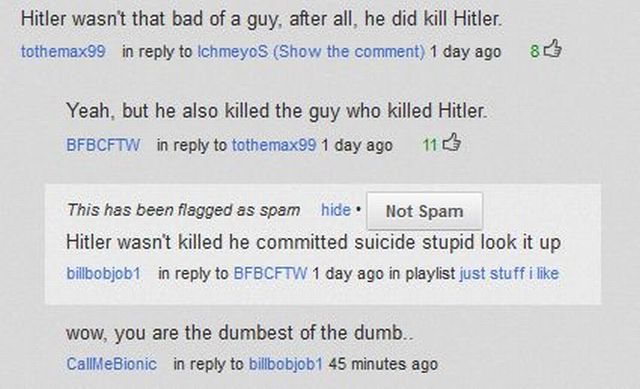Open CallMeBionic author profile link
This screenshot has height=389, width=640.
tap(111, 364)
